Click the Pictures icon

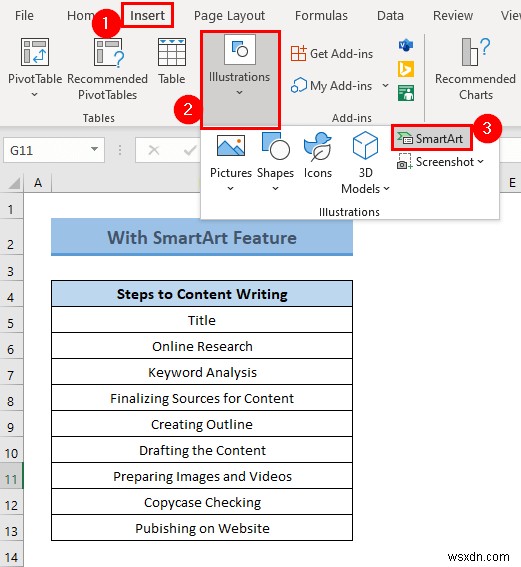[231, 145]
